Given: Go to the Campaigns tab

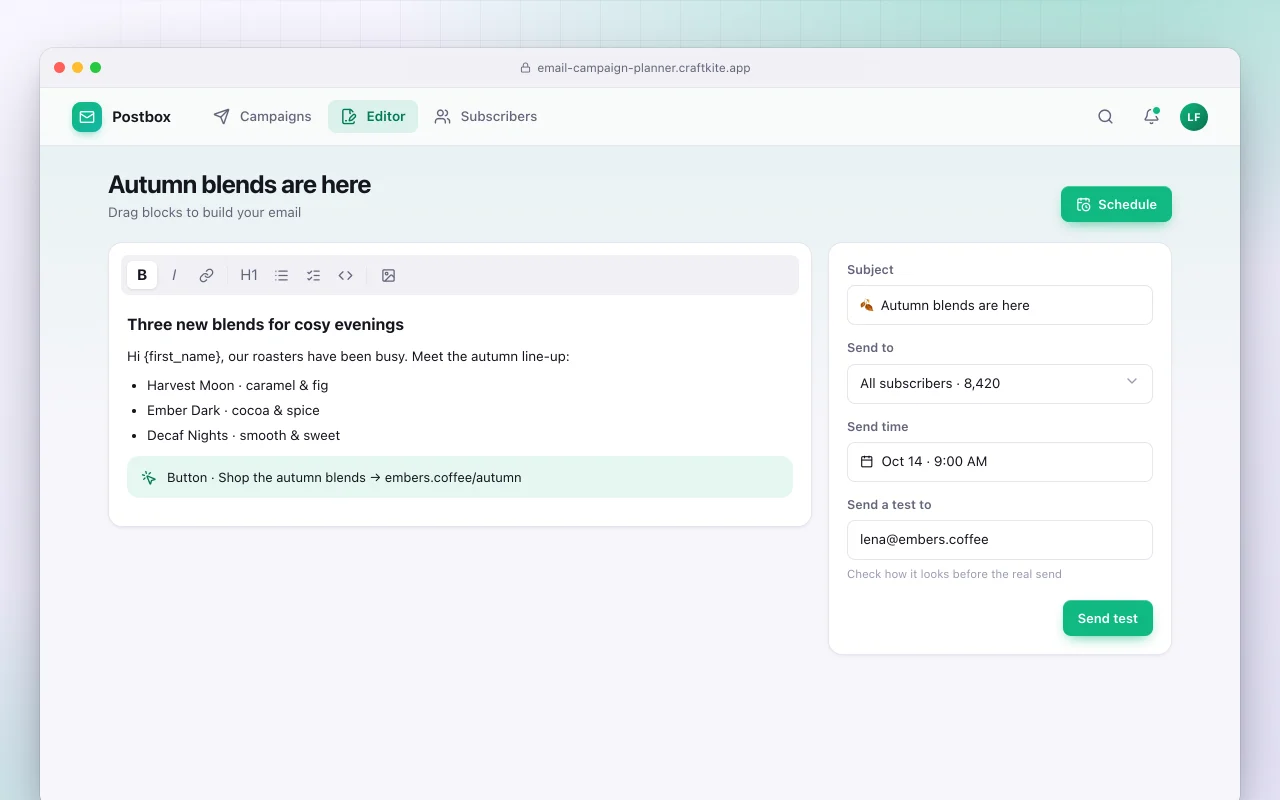Looking at the screenshot, I should [x=262, y=117].
